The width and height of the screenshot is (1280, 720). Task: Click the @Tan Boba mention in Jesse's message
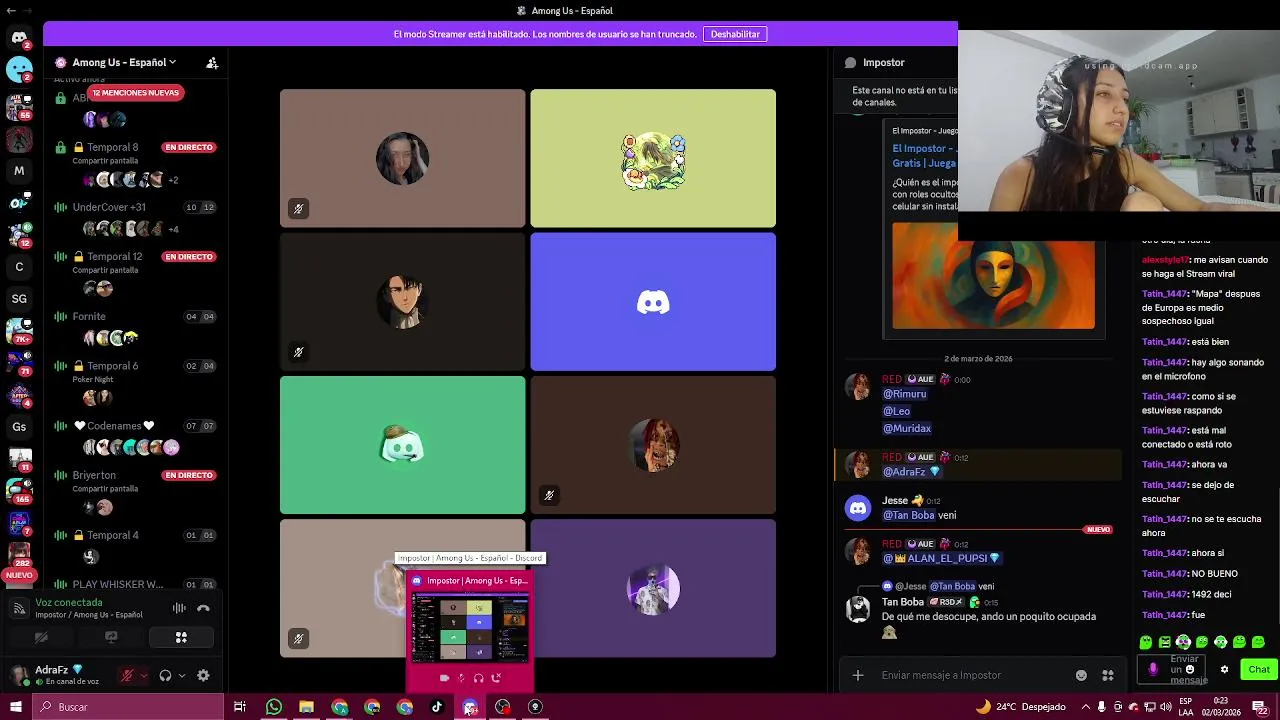[x=908, y=515]
